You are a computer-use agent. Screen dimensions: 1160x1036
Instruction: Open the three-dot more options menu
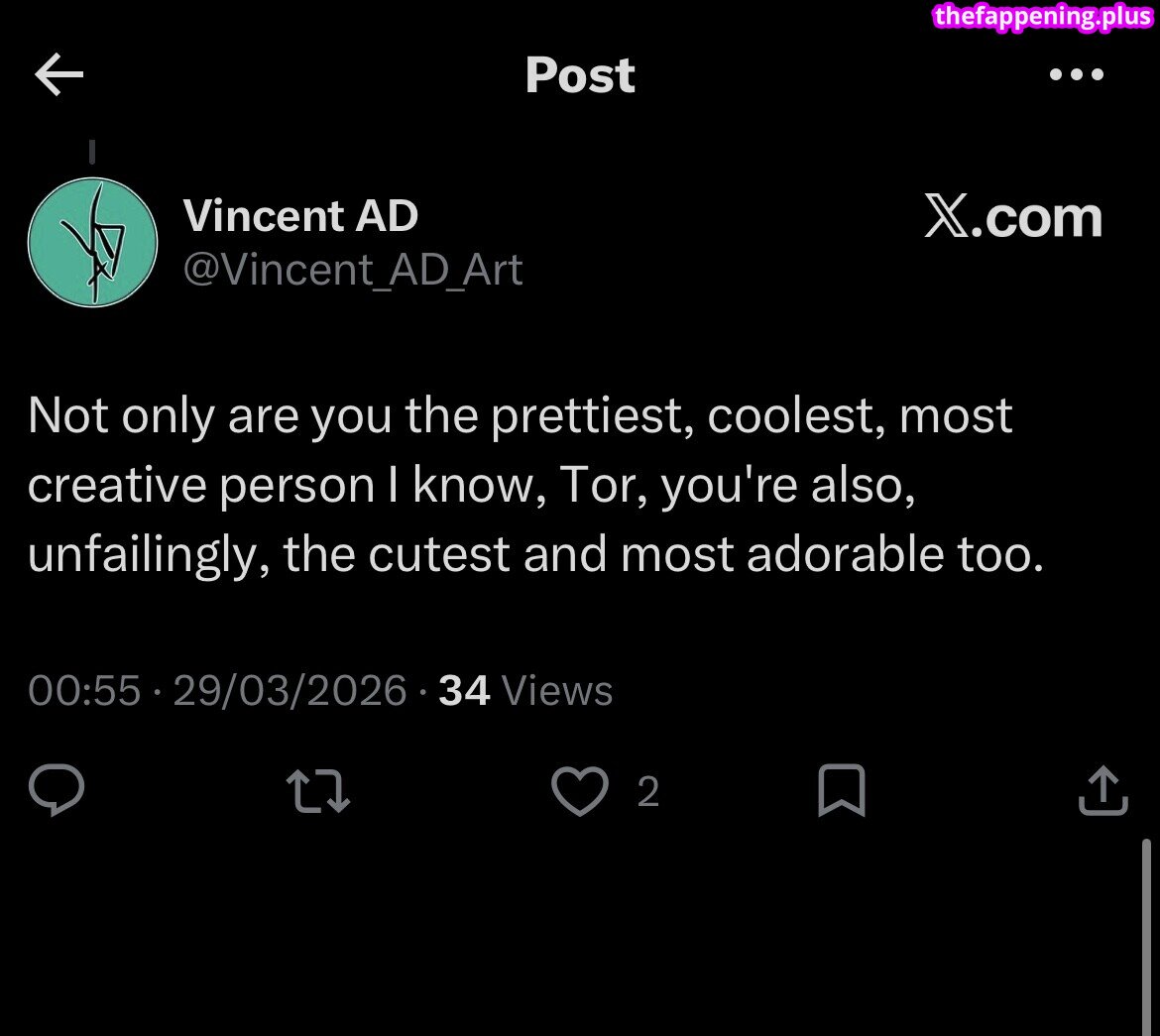1076,74
